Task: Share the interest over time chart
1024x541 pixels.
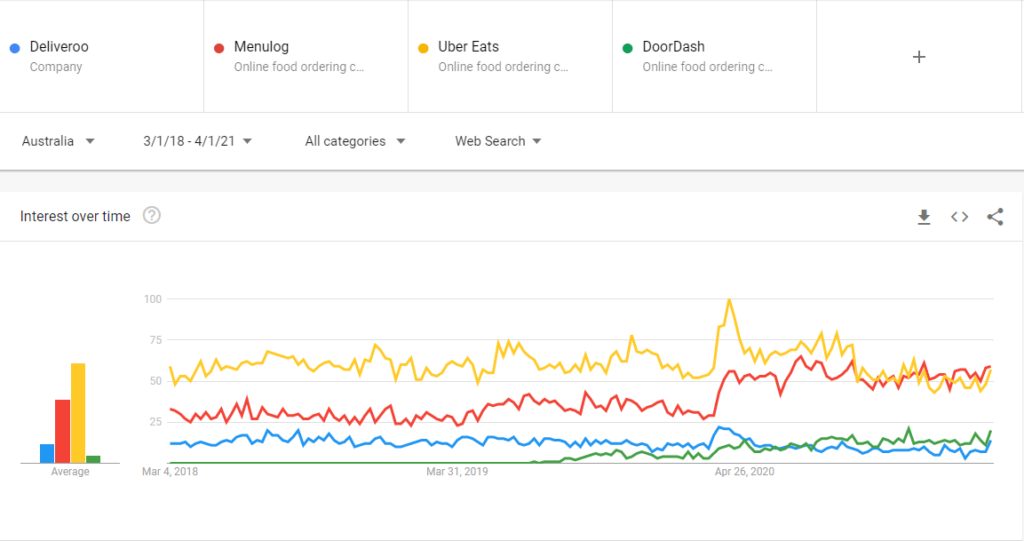Action: click(x=995, y=217)
